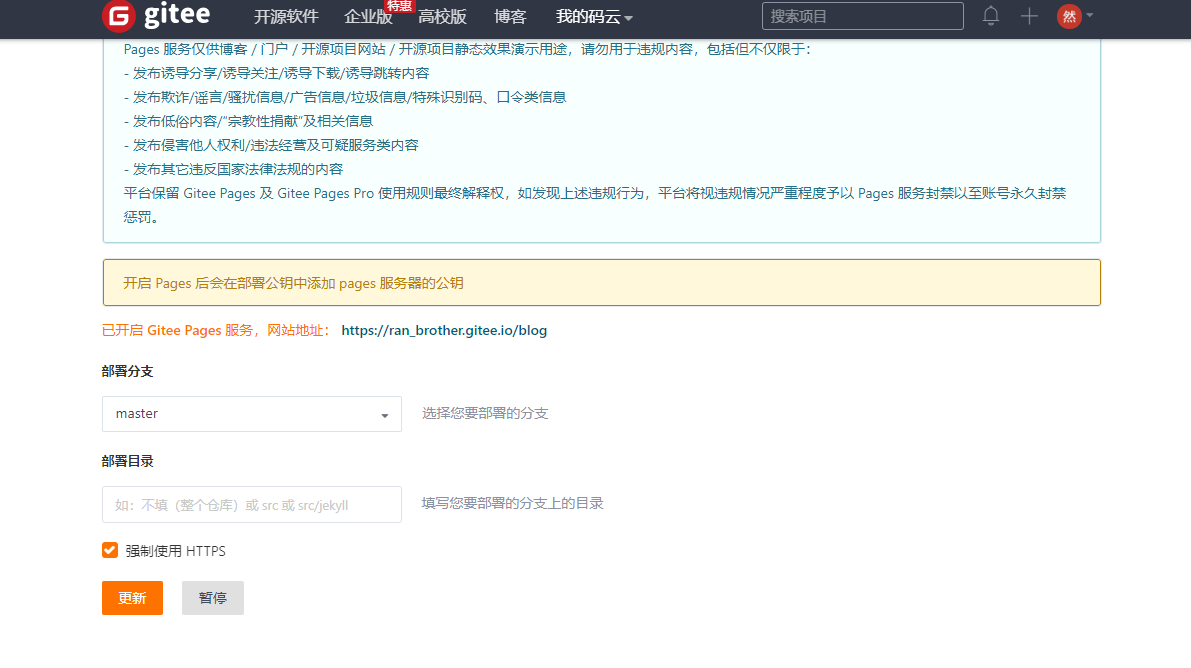Open the 企业版 navigation item
The width and height of the screenshot is (1191, 668).
pyautogui.click(x=367, y=17)
